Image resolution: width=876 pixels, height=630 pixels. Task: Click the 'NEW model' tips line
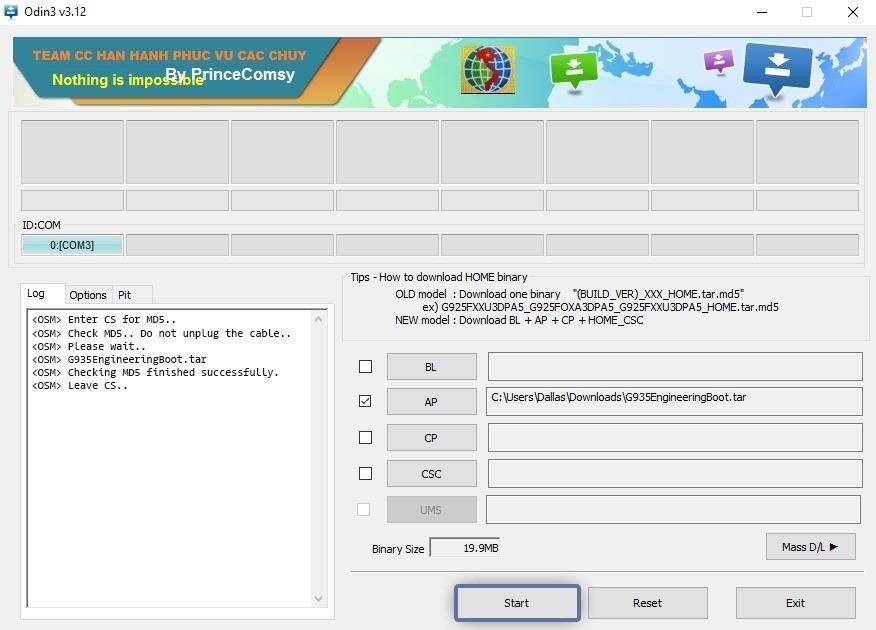[519, 320]
